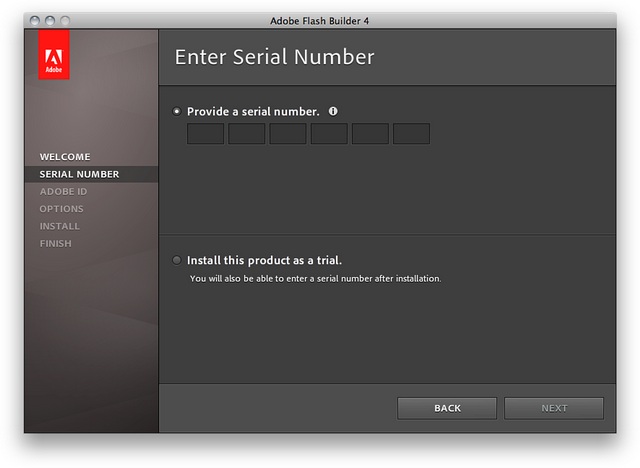Click the first serial number box

pyautogui.click(x=205, y=134)
